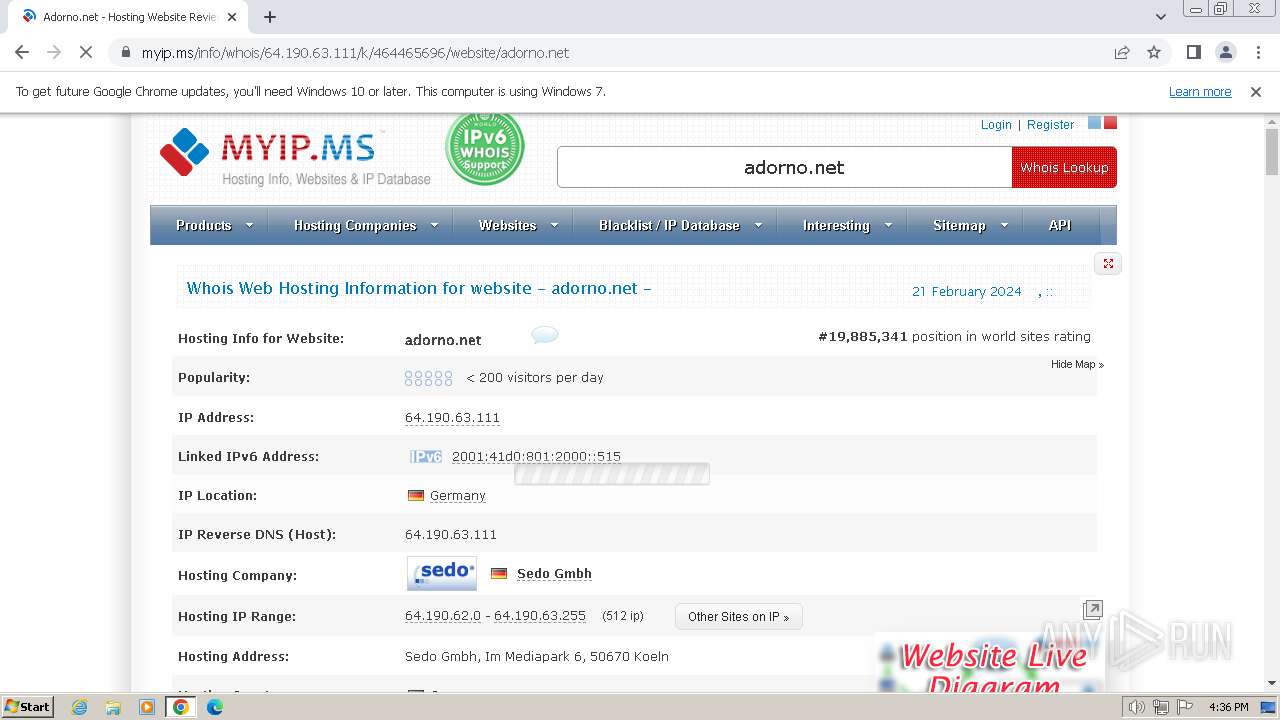Expand Blacklist / IP Database dropdown arrow
Screen dimensions: 1280x720
[758, 225]
